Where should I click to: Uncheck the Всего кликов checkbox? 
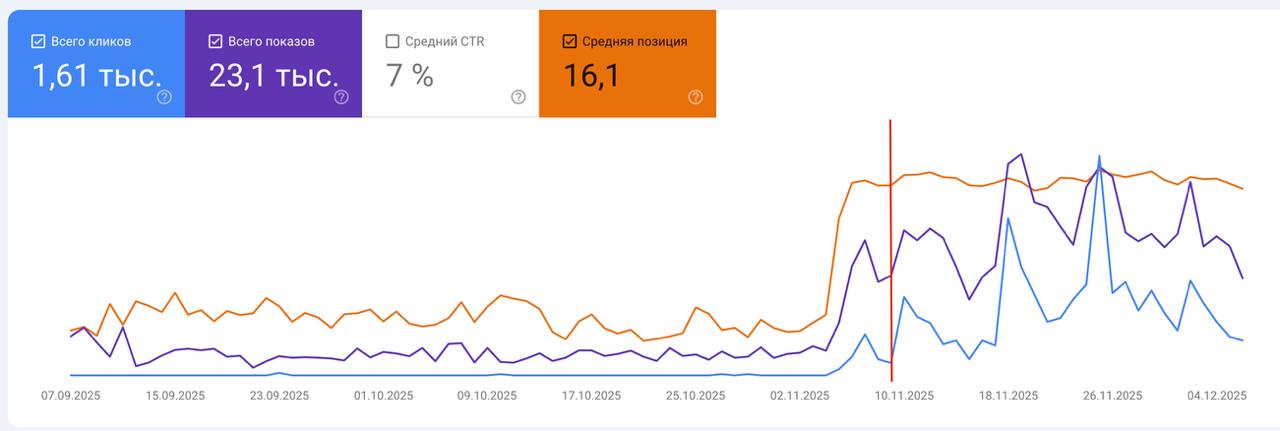pos(39,41)
